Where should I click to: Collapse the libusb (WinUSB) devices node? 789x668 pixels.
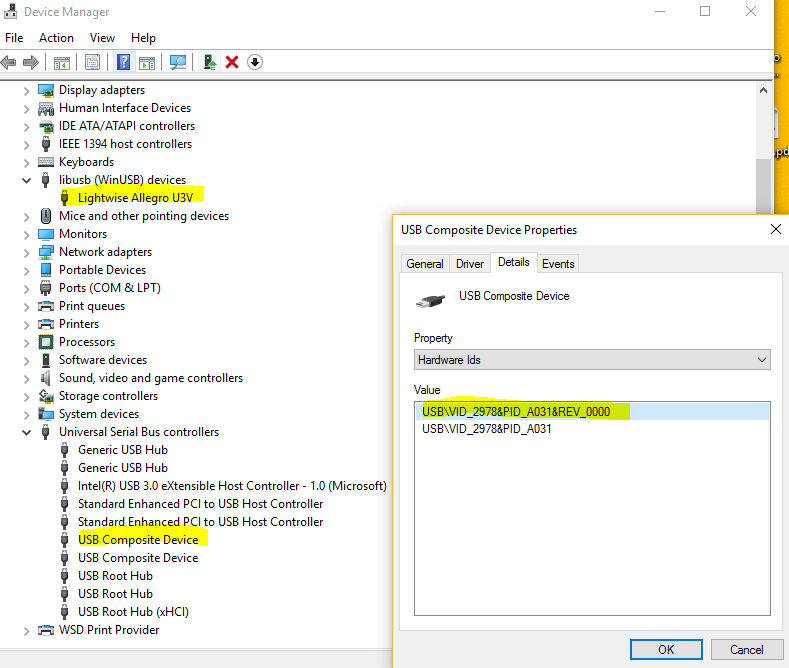(27, 180)
